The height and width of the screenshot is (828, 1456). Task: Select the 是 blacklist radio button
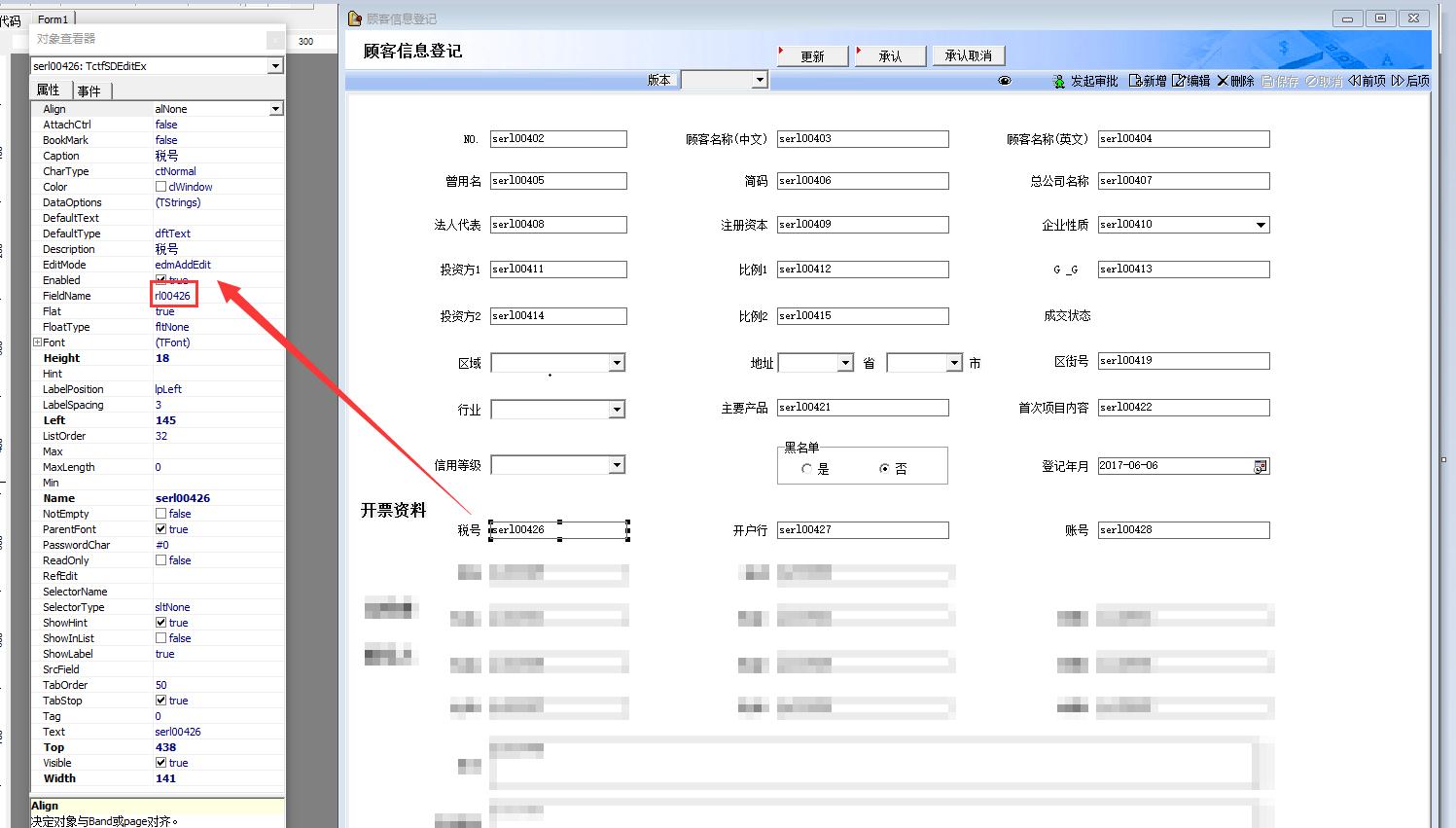(x=806, y=469)
